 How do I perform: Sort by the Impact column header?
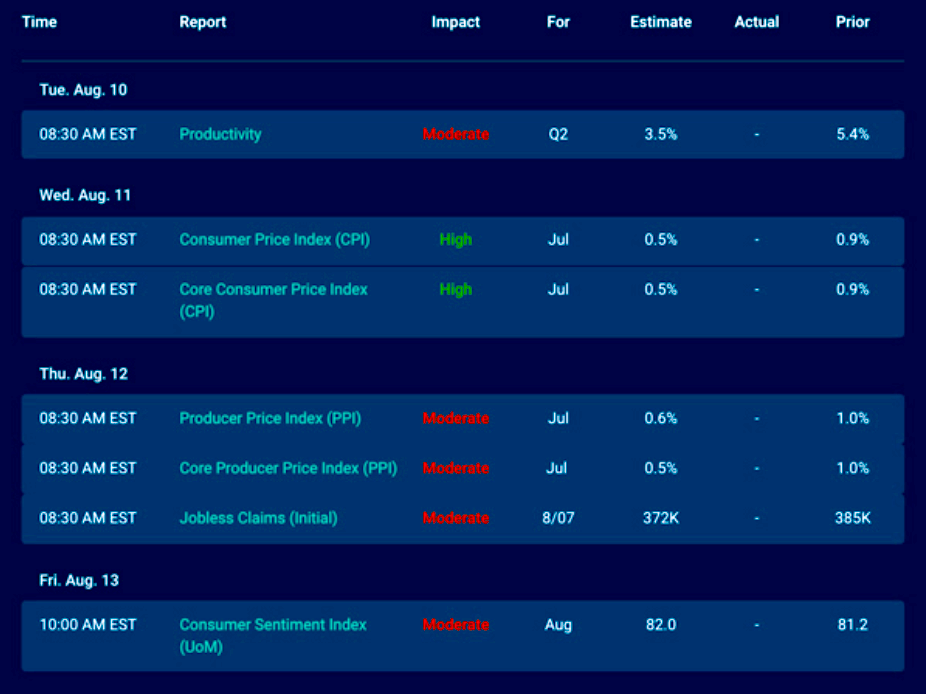point(456,22)
